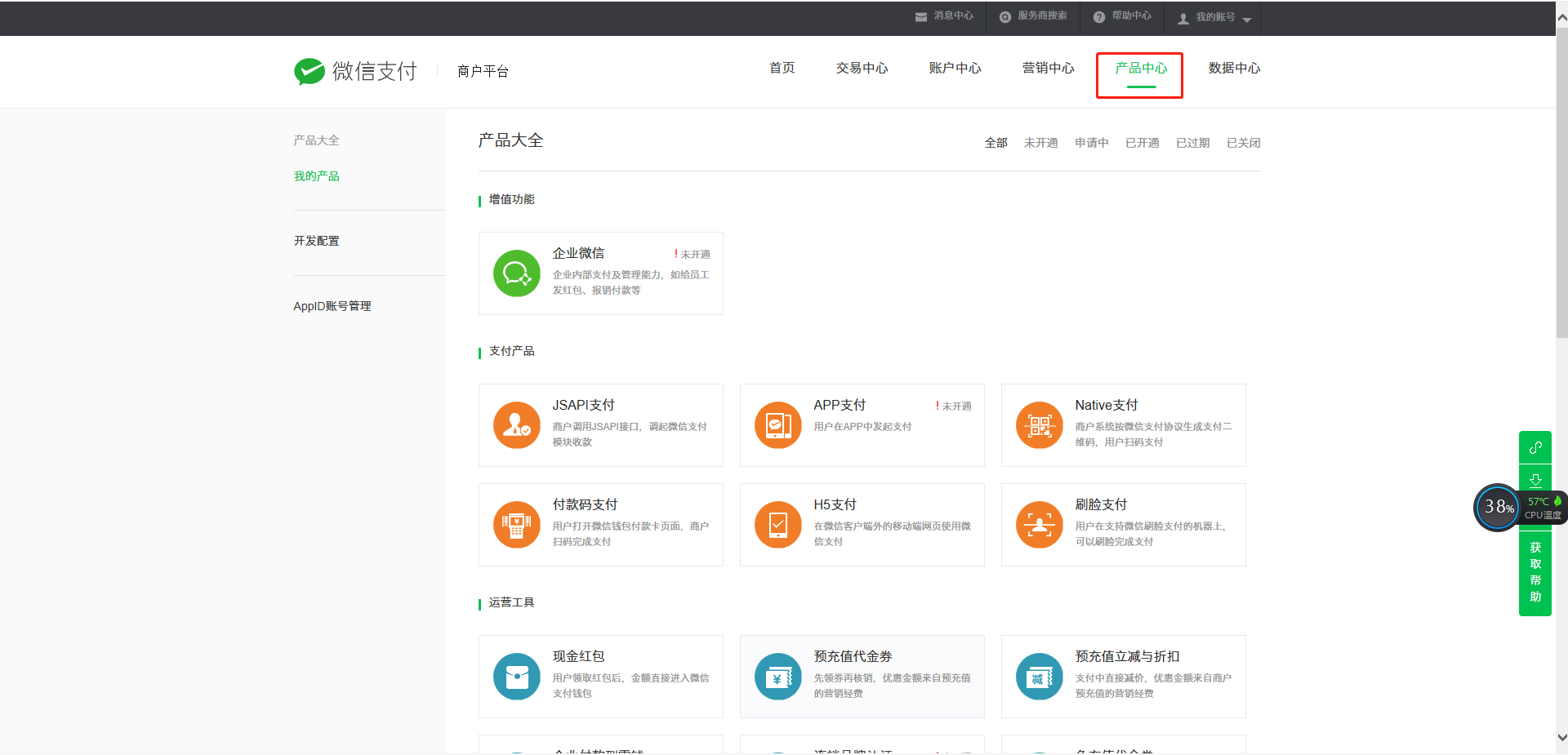Click the 付款码支付 scanner icon
Screen dimensions: 1568x755
(x=516, y=525)
